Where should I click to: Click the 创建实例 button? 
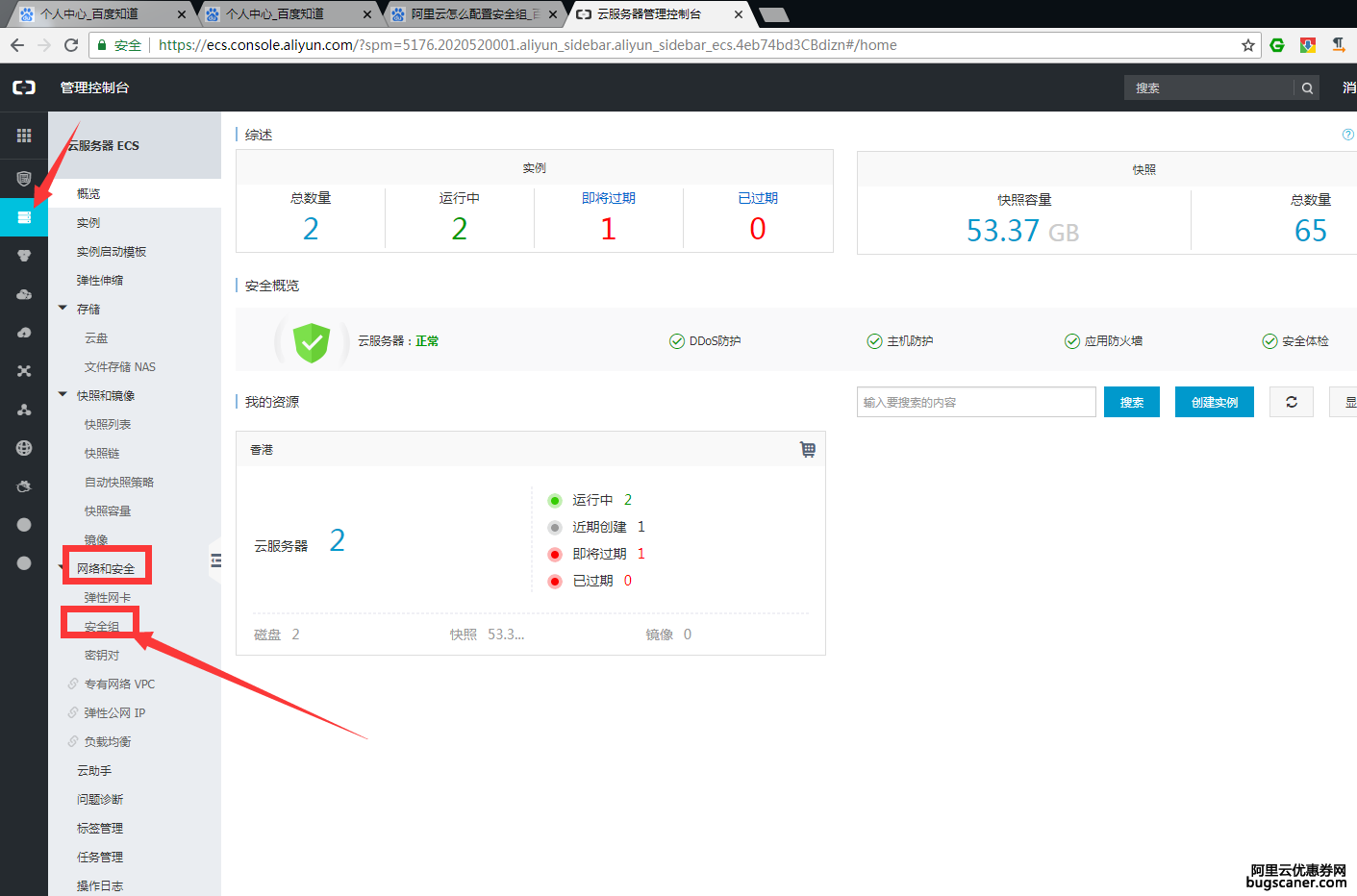click(1215, 402)
